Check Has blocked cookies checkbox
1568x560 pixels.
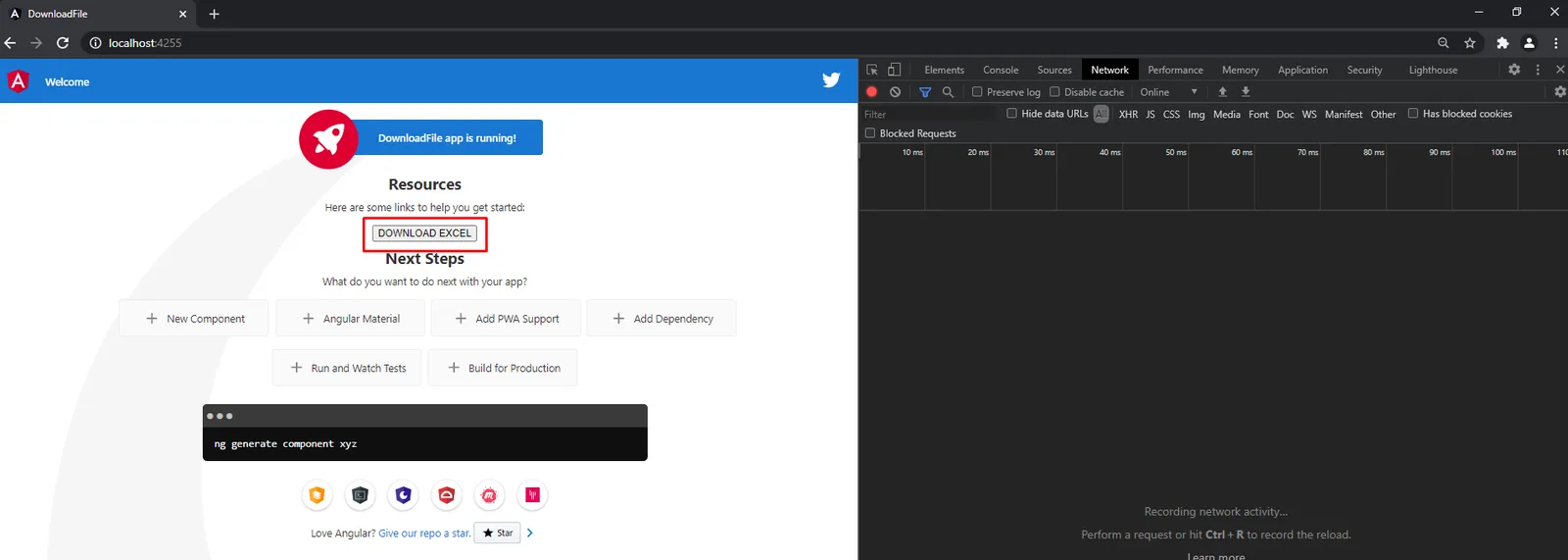coord(1413,113)
